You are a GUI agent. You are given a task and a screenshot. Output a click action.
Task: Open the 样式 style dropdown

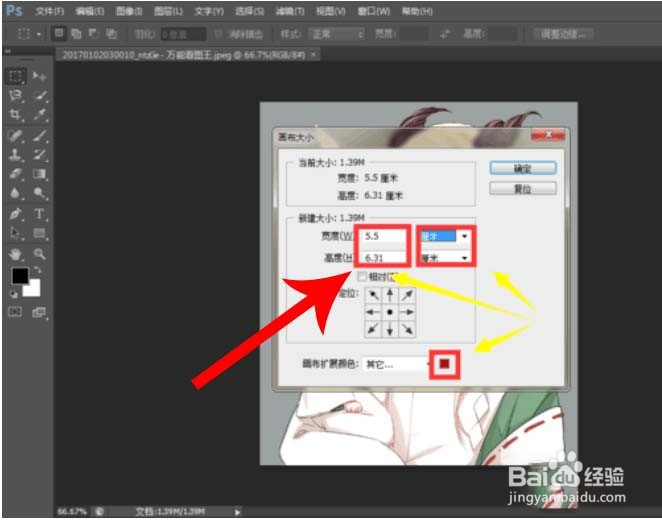tap(336, 34)
